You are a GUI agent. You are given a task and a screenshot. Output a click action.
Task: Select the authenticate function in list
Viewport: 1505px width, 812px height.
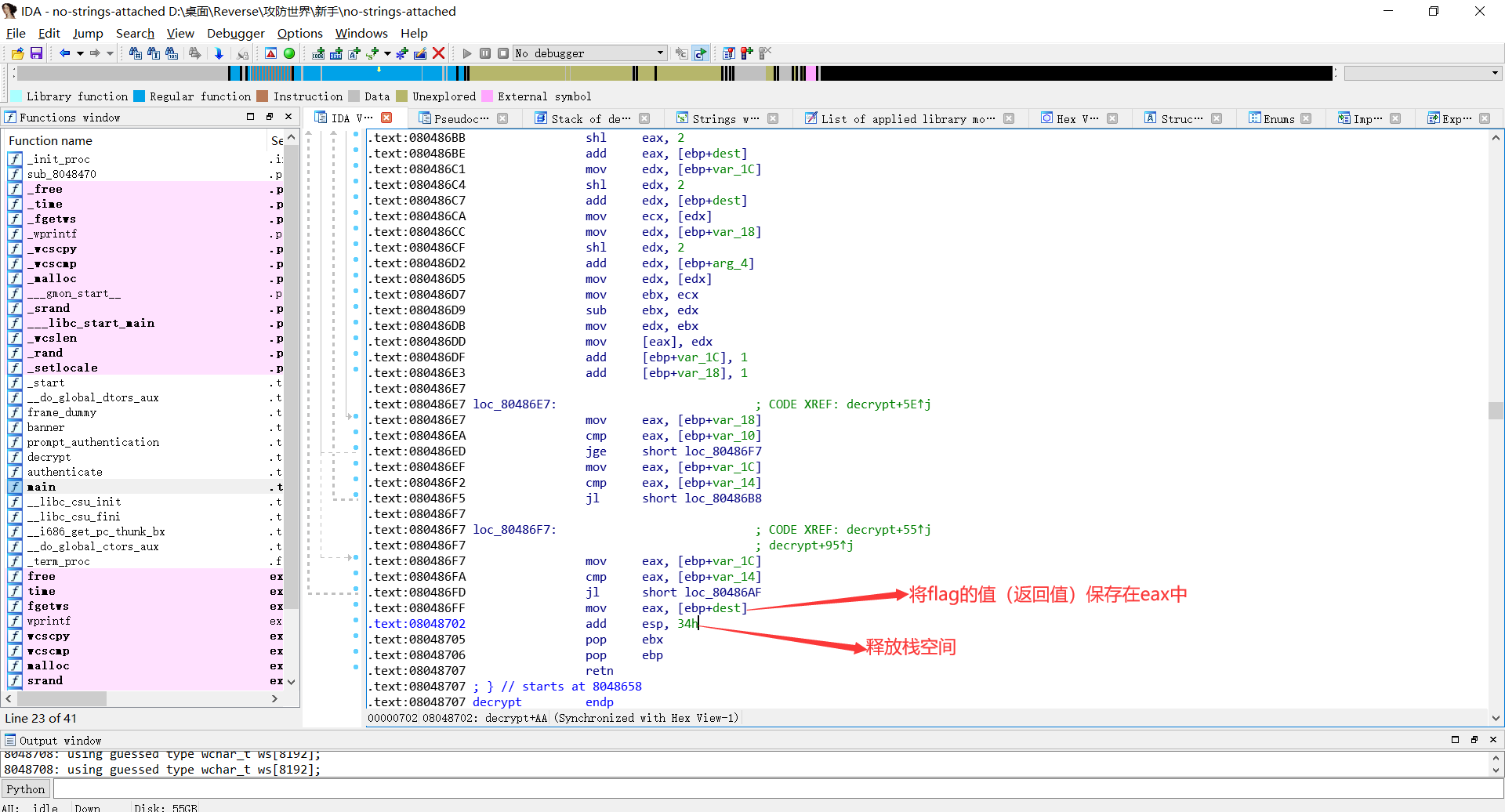coord(64,472)
